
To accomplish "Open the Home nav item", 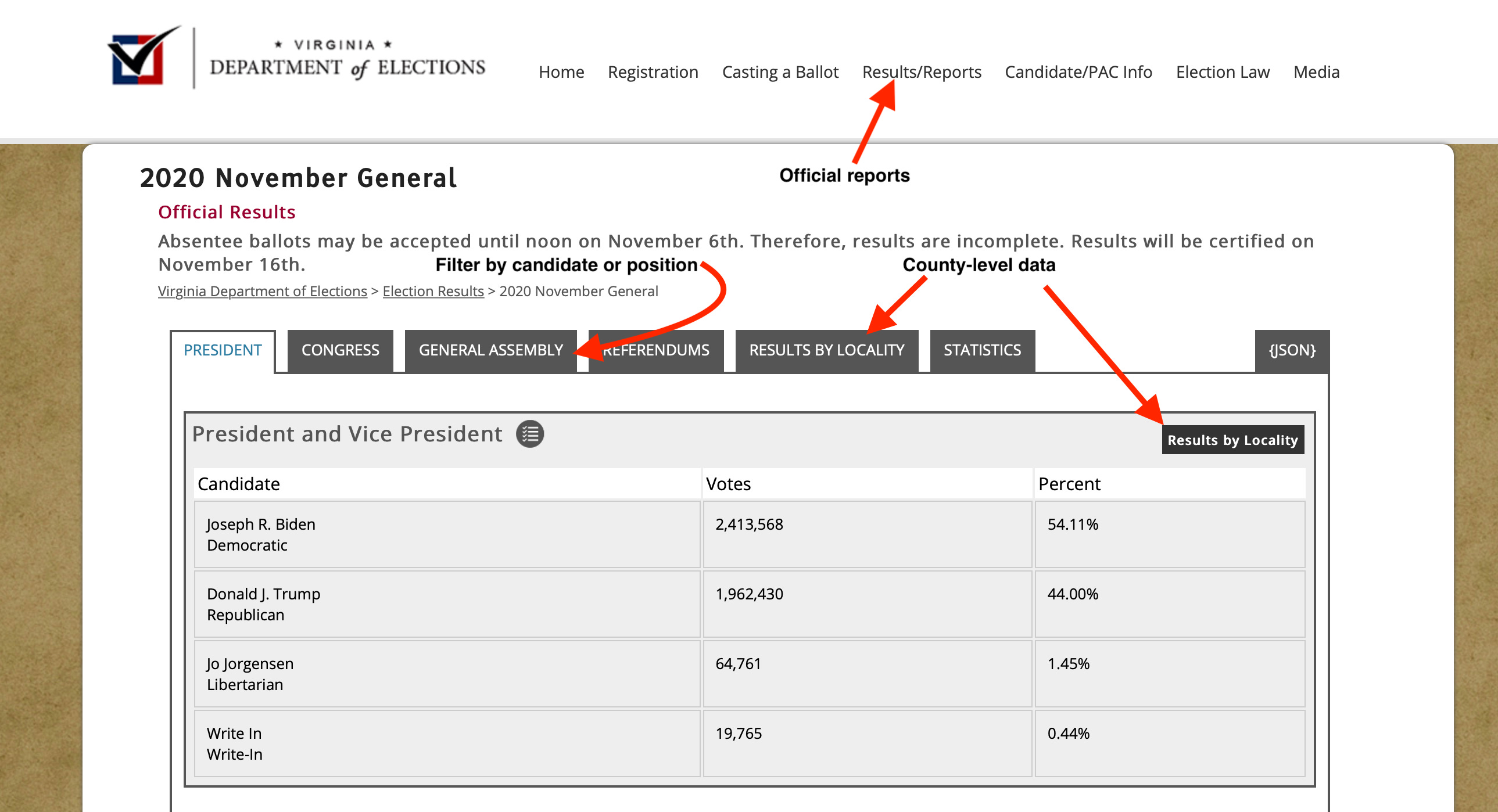I will click(561, 72).
